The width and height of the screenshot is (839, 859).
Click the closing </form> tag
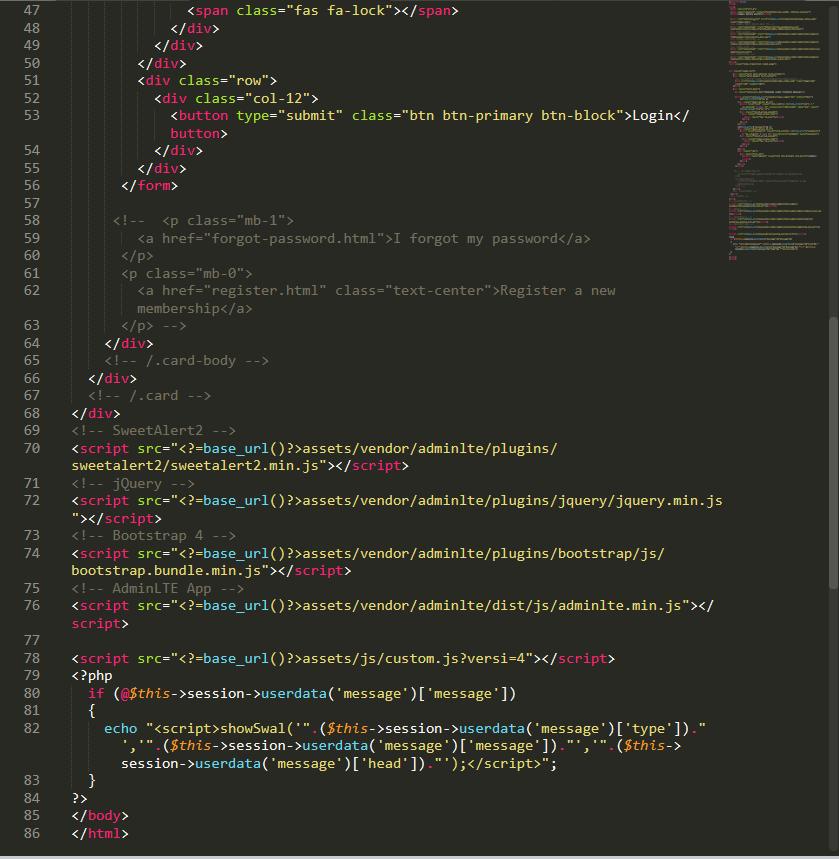tap(150, 186)
